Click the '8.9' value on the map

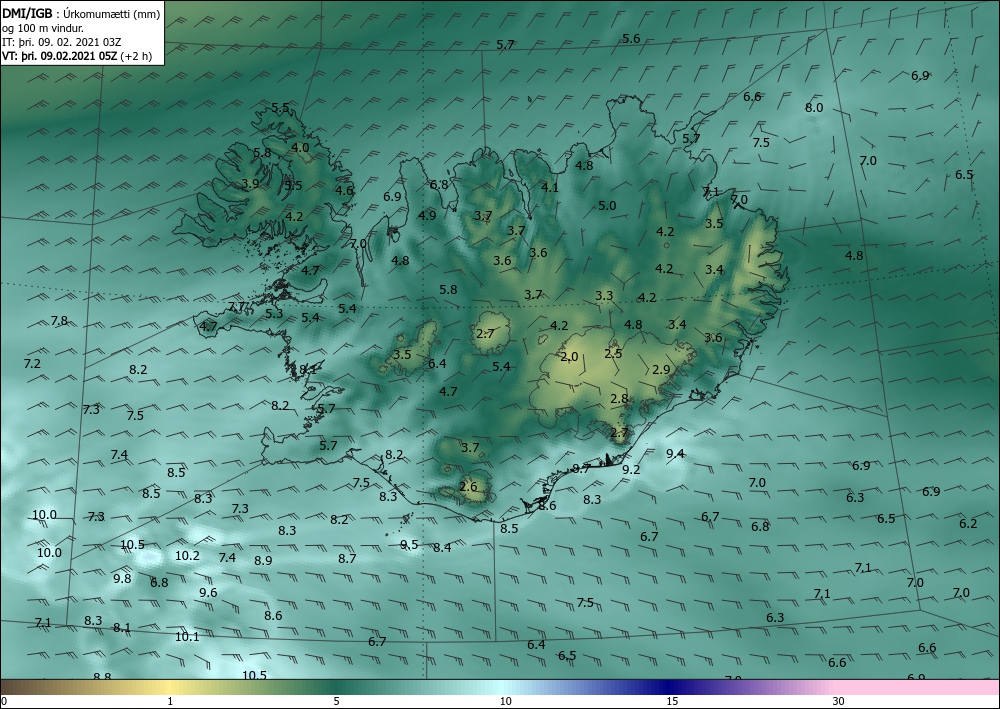[x=263, y=560]
